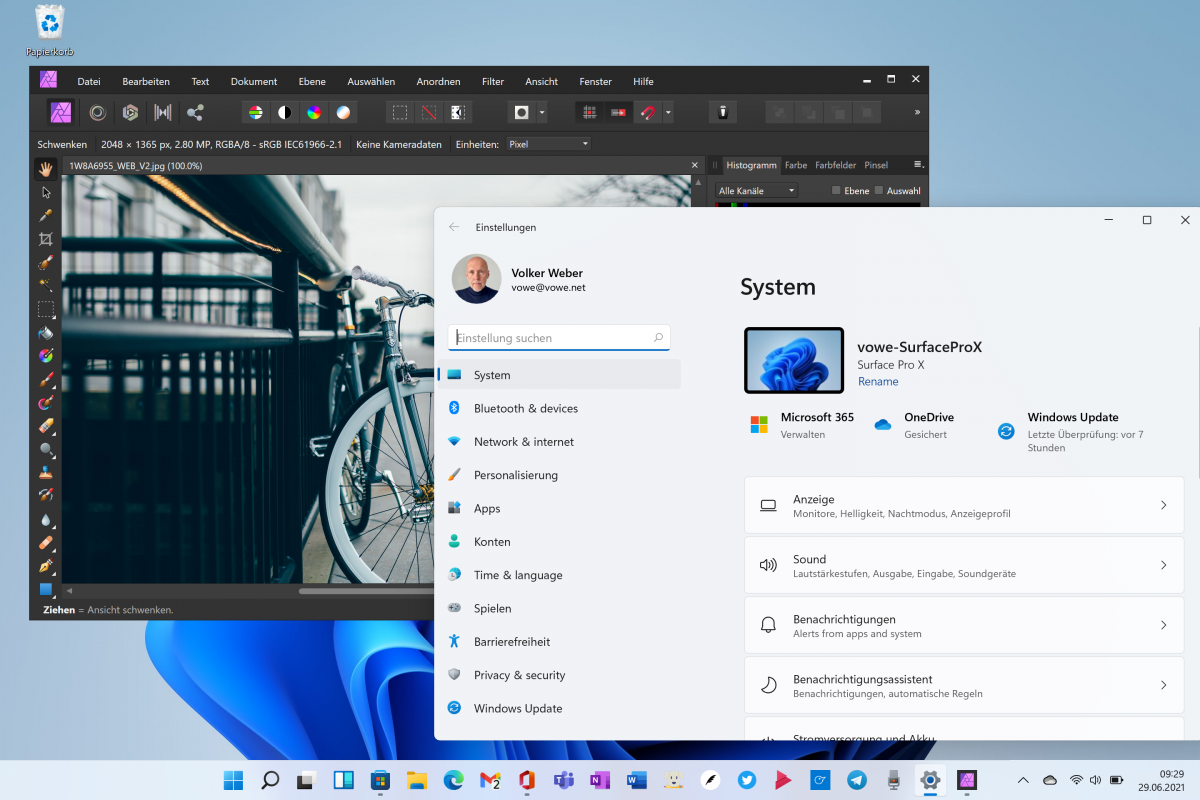
Task: Click the Rename link for Surface Pro X
Action: pyautogui.click(x=877, y=381)
